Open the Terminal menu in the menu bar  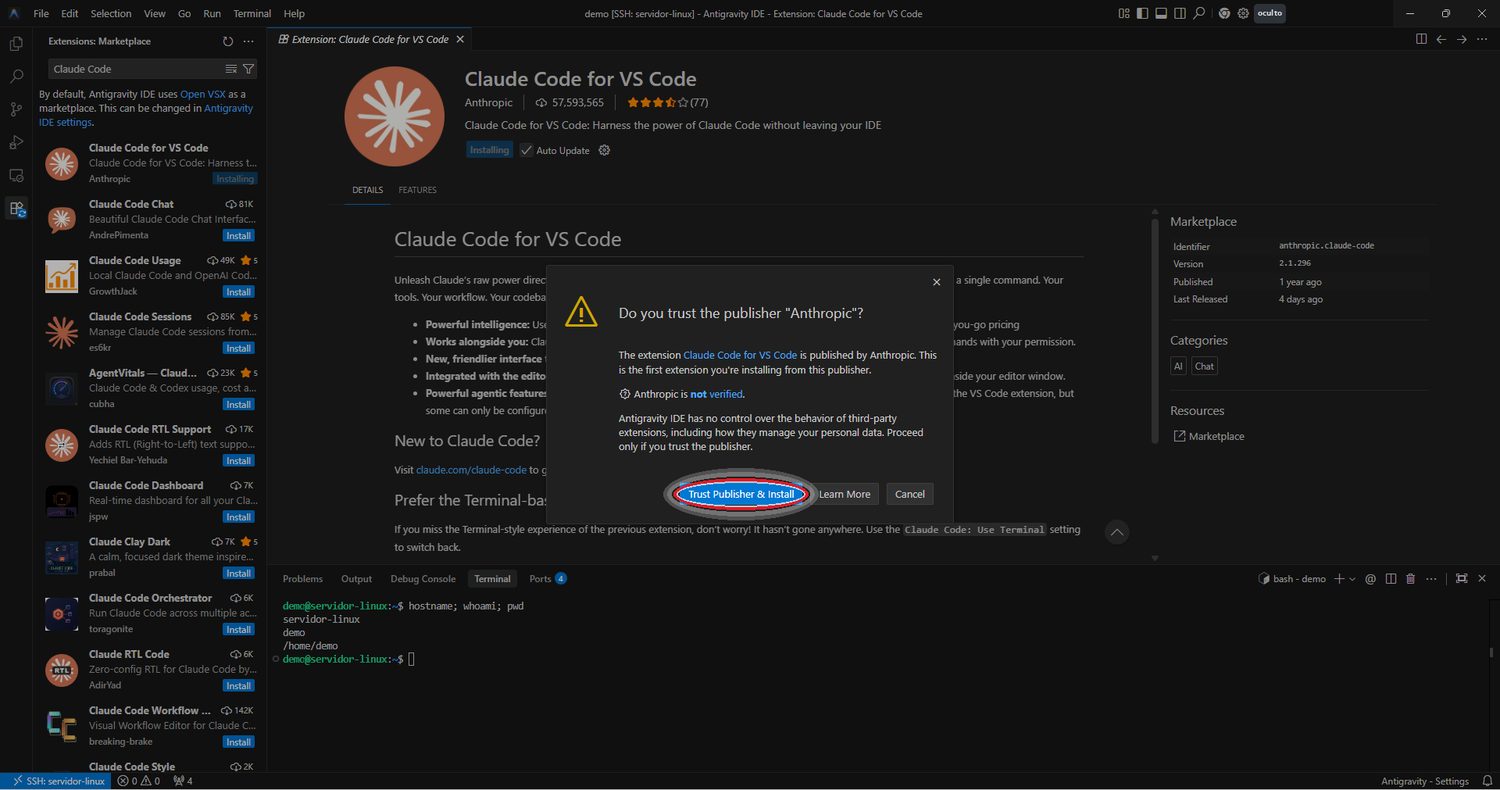point(252,13)
